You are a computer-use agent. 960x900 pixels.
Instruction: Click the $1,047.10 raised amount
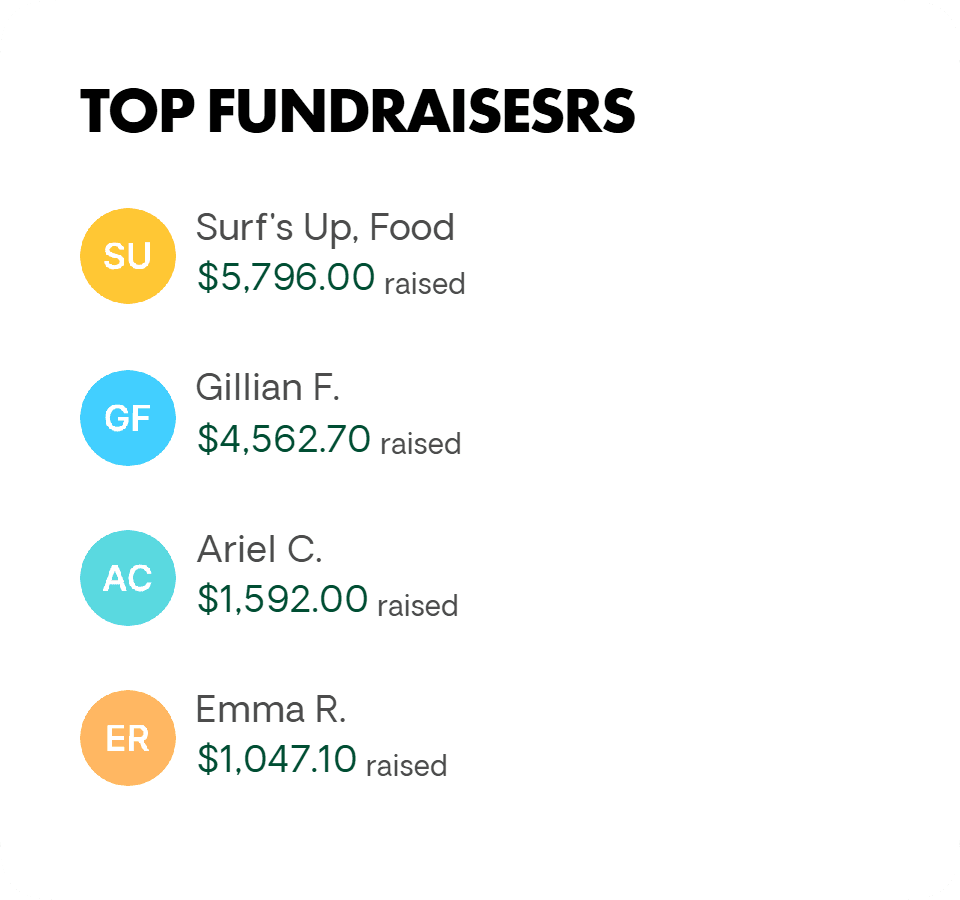point(277,759)
